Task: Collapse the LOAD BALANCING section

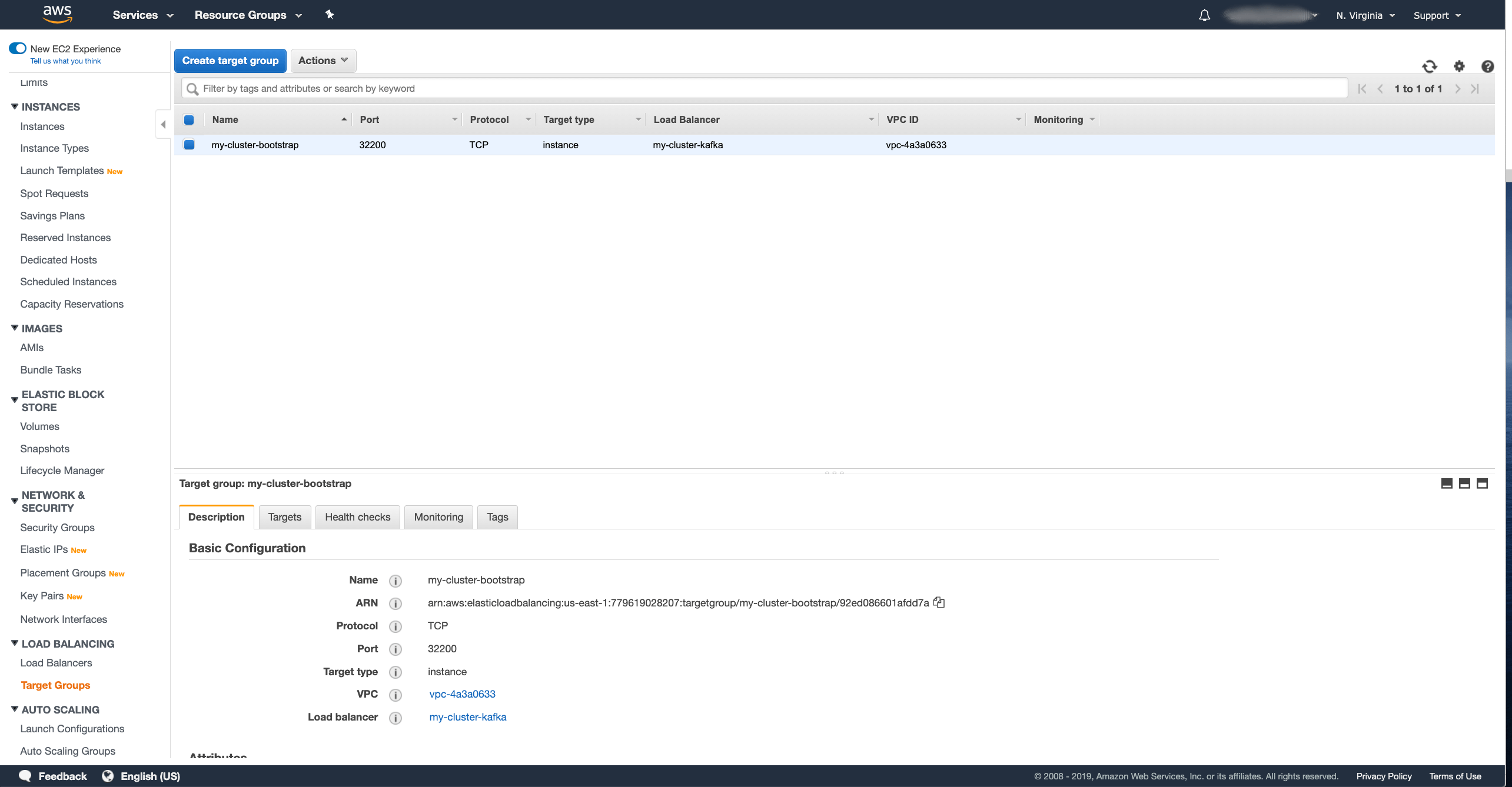Action: [x=15, y=643]
